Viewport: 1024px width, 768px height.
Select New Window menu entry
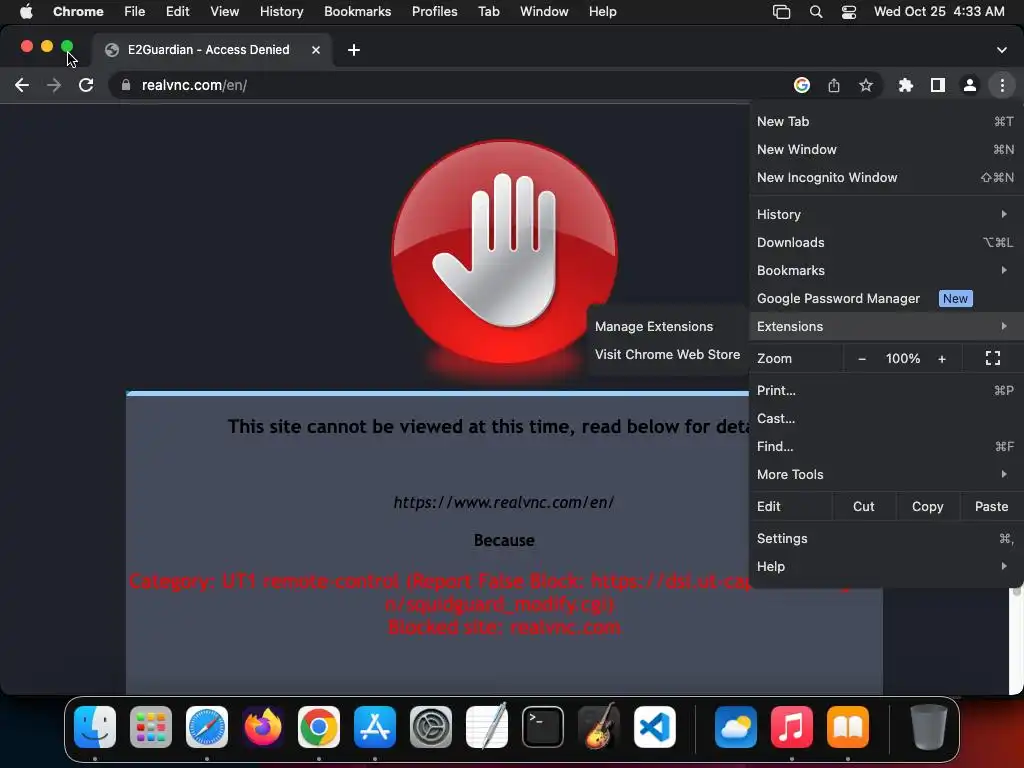tap(885, 150)
